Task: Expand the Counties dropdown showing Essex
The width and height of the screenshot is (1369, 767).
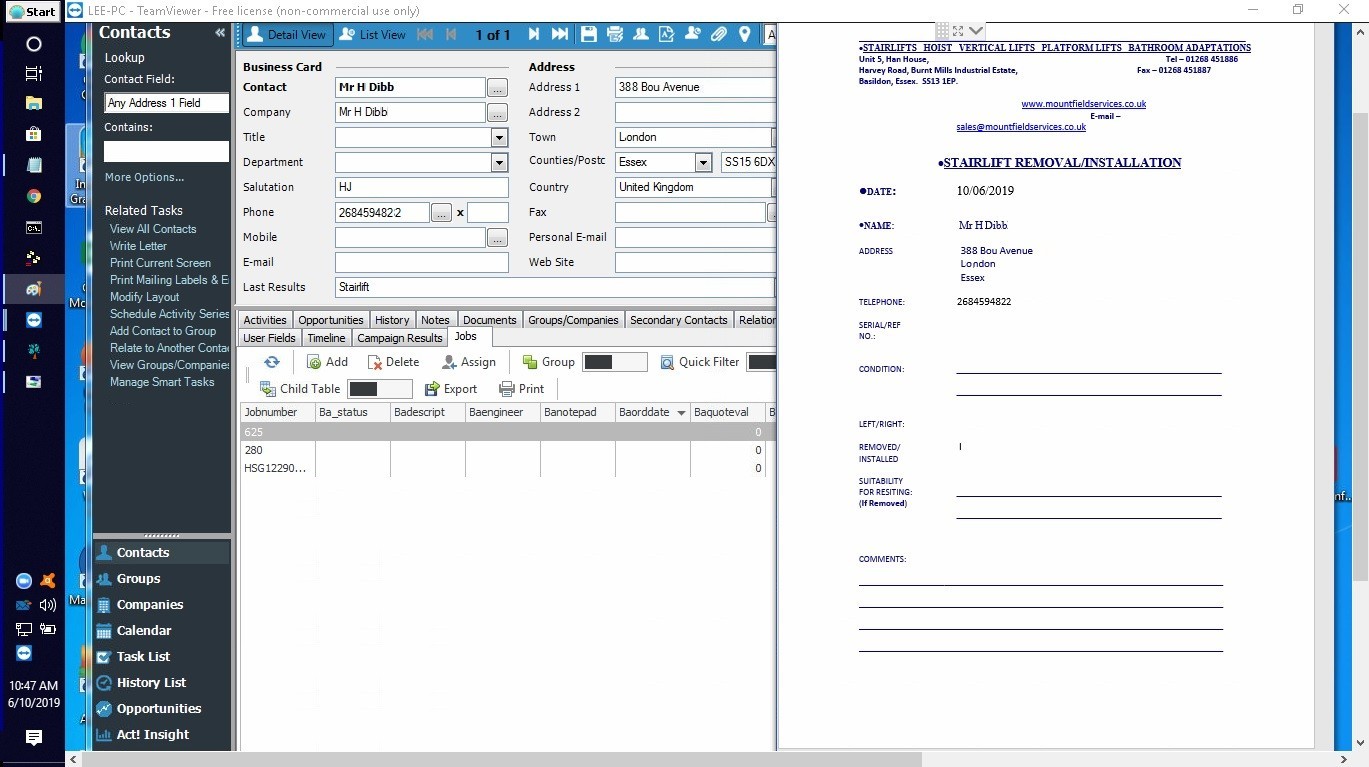Action: [703, 162]
